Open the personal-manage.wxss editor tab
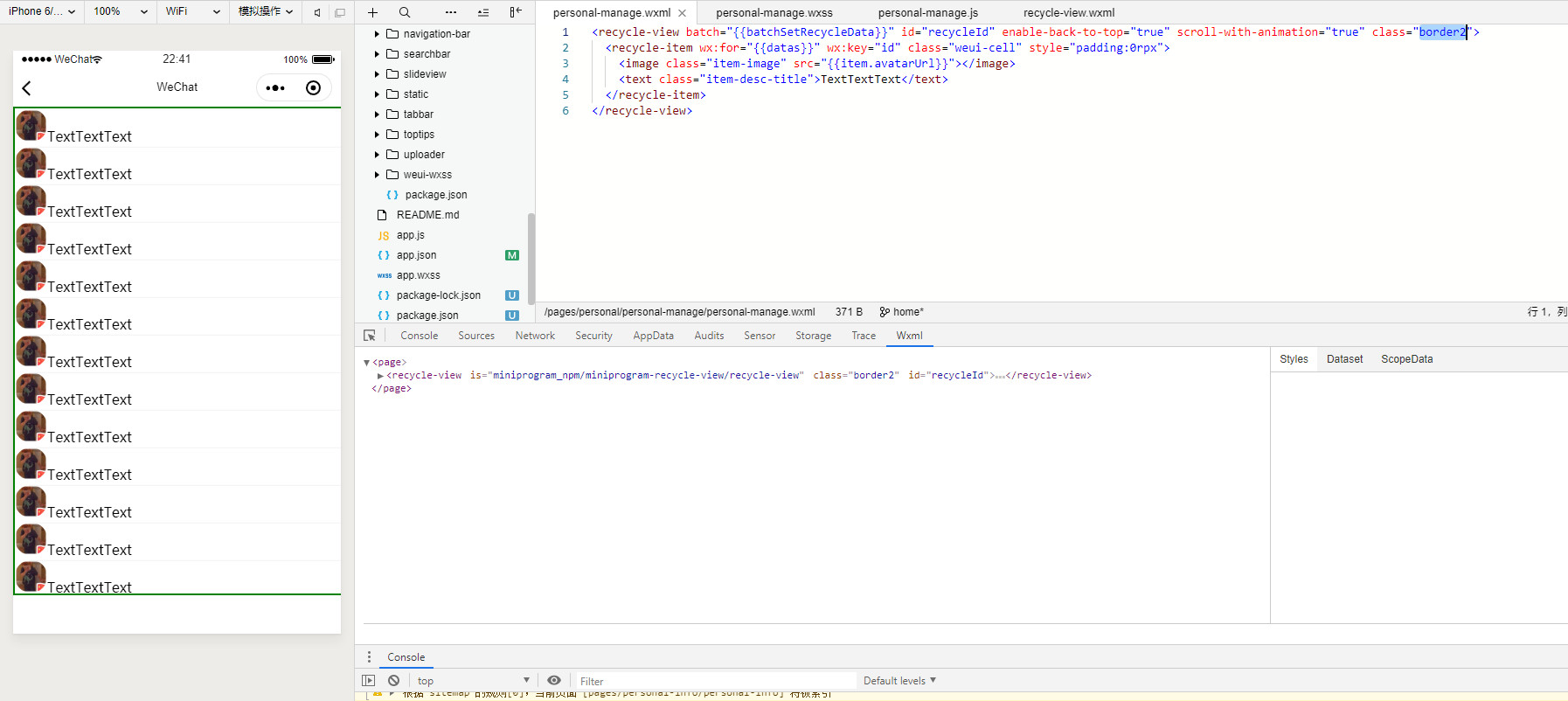This screenshot has width=1568, height=701. (x=774, y=13)
